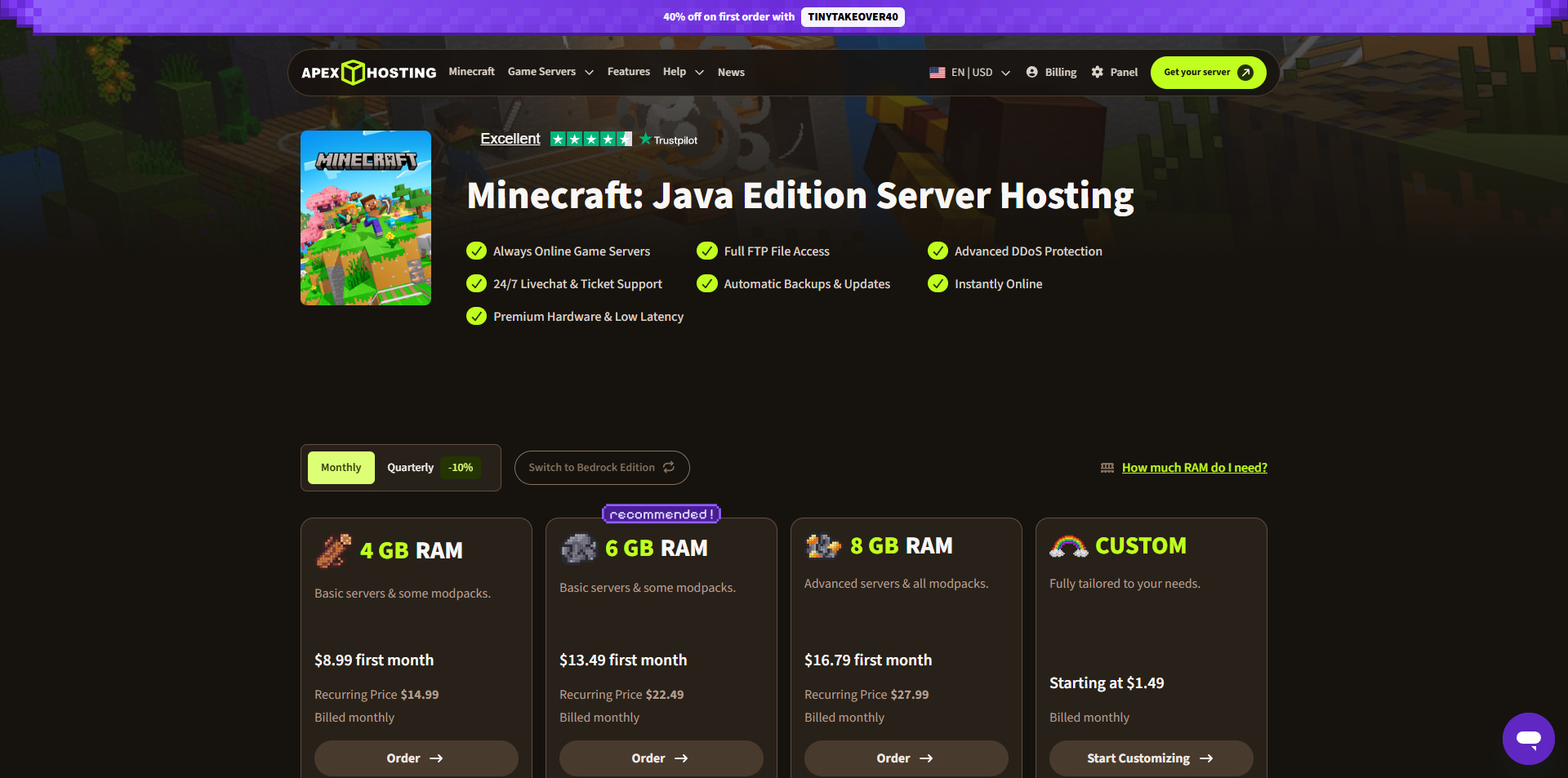Click the recommended! badge
This screenshot has height=778, width=1568.
pos(661,514)
